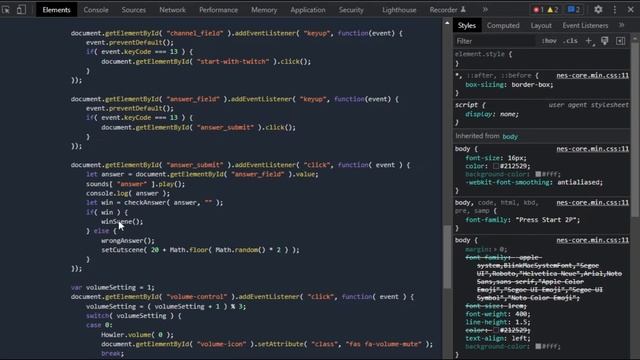Click the winScene(); code line

(122, 222)
